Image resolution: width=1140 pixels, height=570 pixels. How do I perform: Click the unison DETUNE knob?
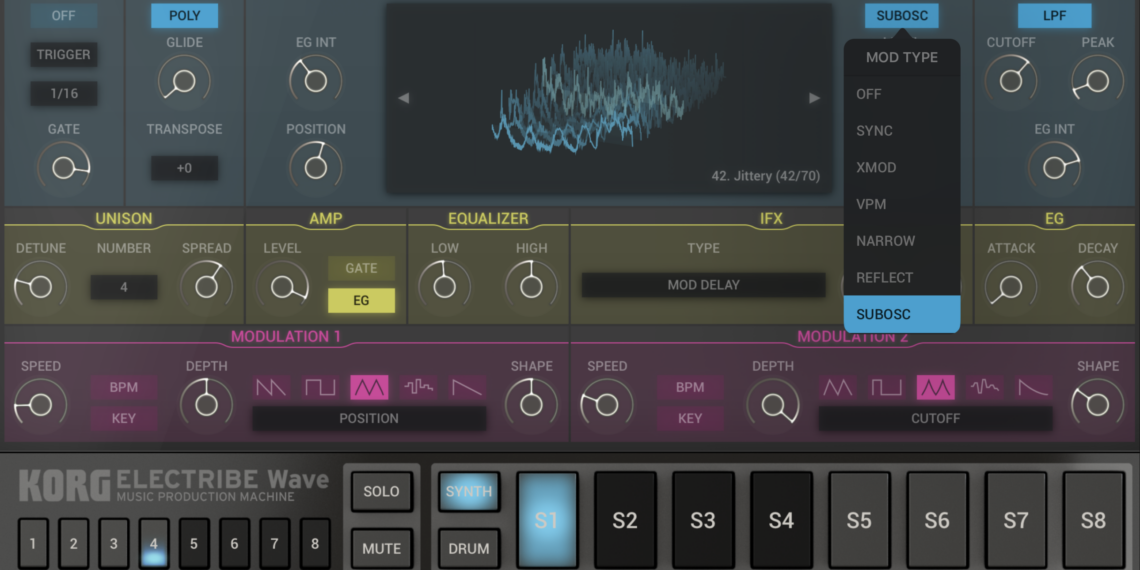click(x=41, y=286)
